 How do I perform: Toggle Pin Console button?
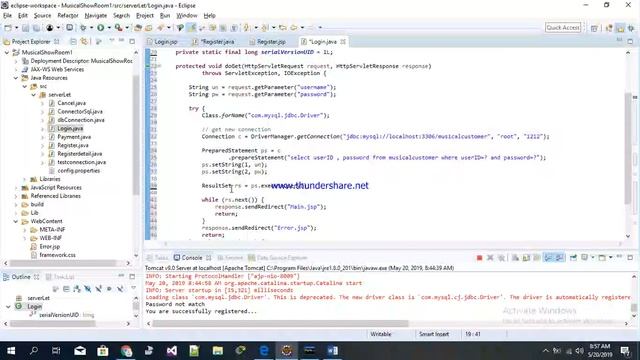click(x=573, y=258)
